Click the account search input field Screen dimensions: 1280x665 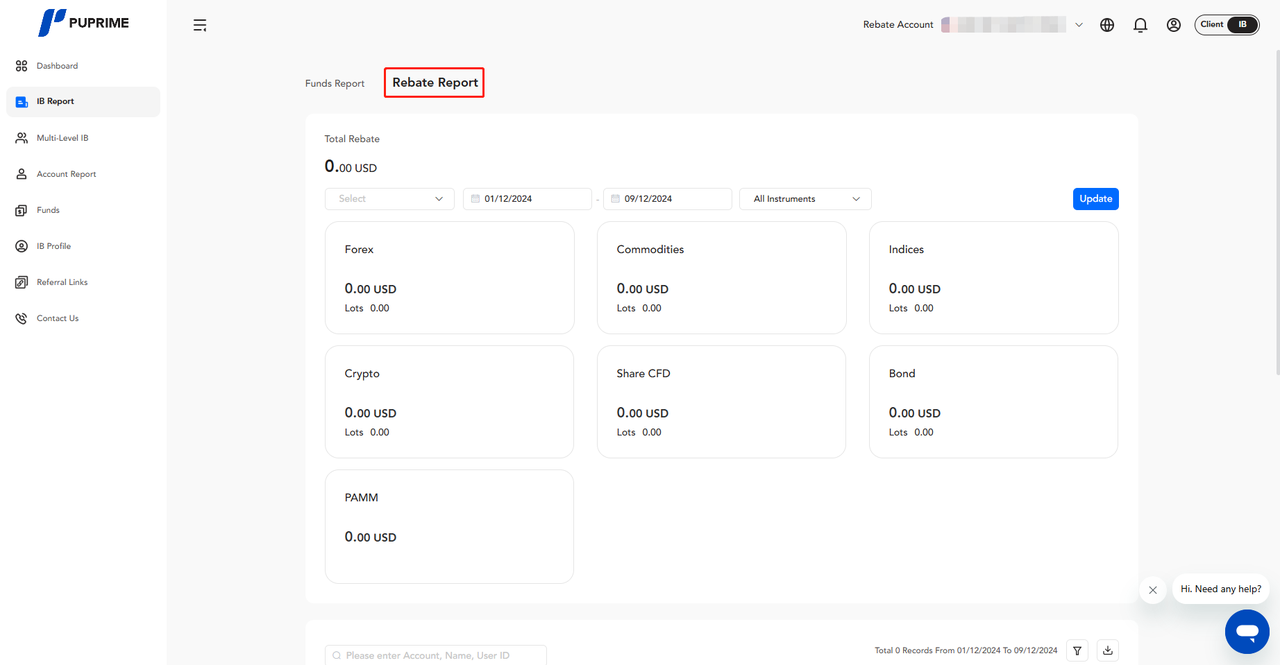pyautogui.click(x=436, y=655)
